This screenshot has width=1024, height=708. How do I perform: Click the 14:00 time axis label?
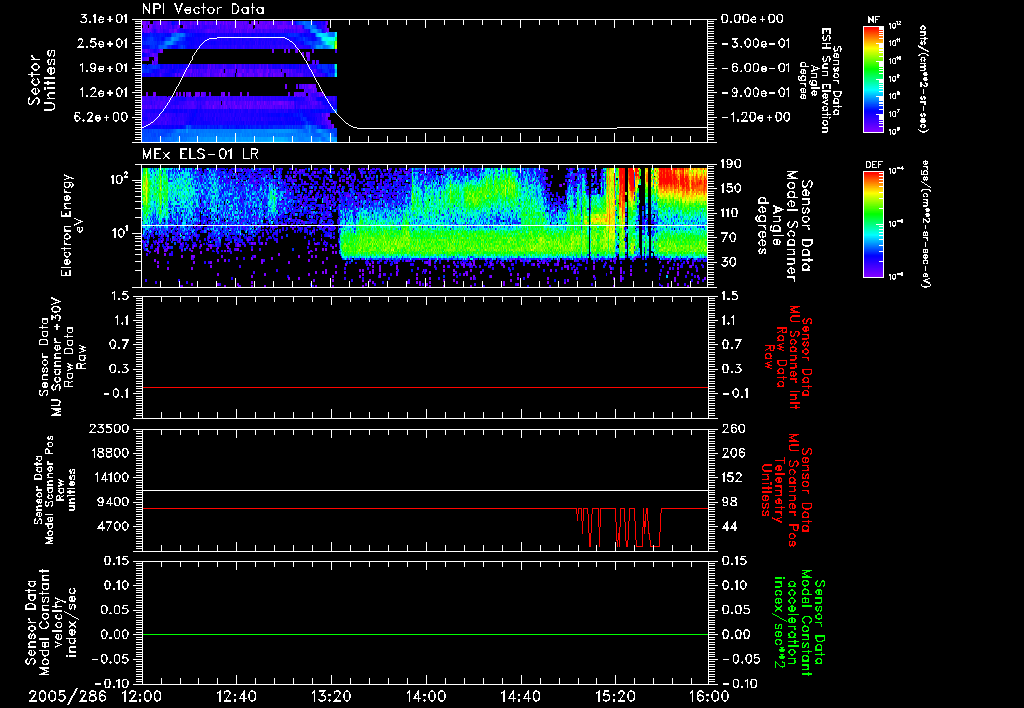click(425, 696)
